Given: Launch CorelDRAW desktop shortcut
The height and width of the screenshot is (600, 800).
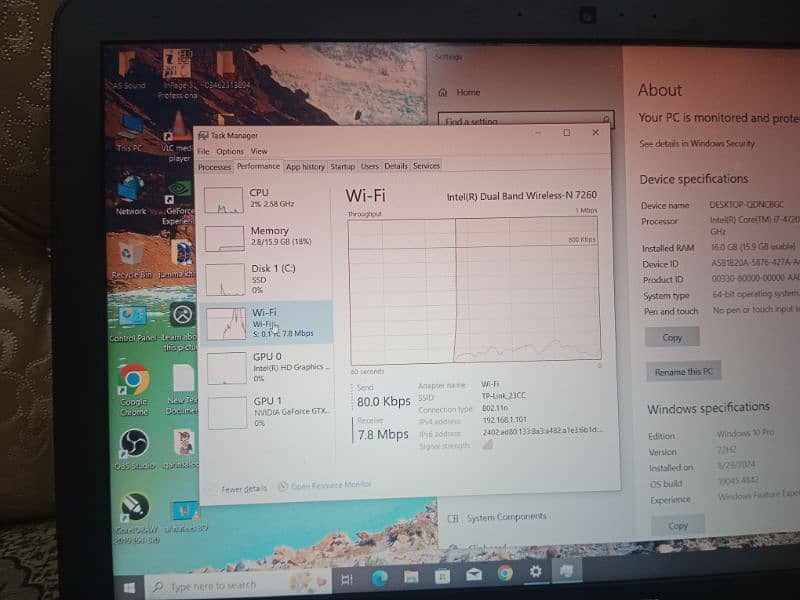Looking at the screenshot, I should click(x=135, y=517).
